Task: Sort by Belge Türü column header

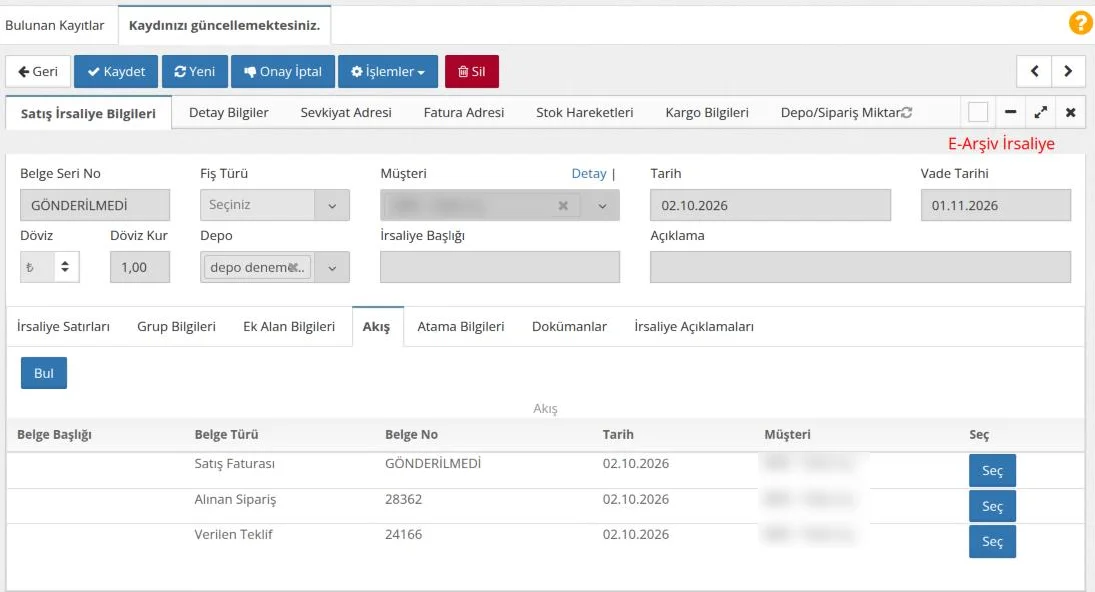Action: [226, 434]
